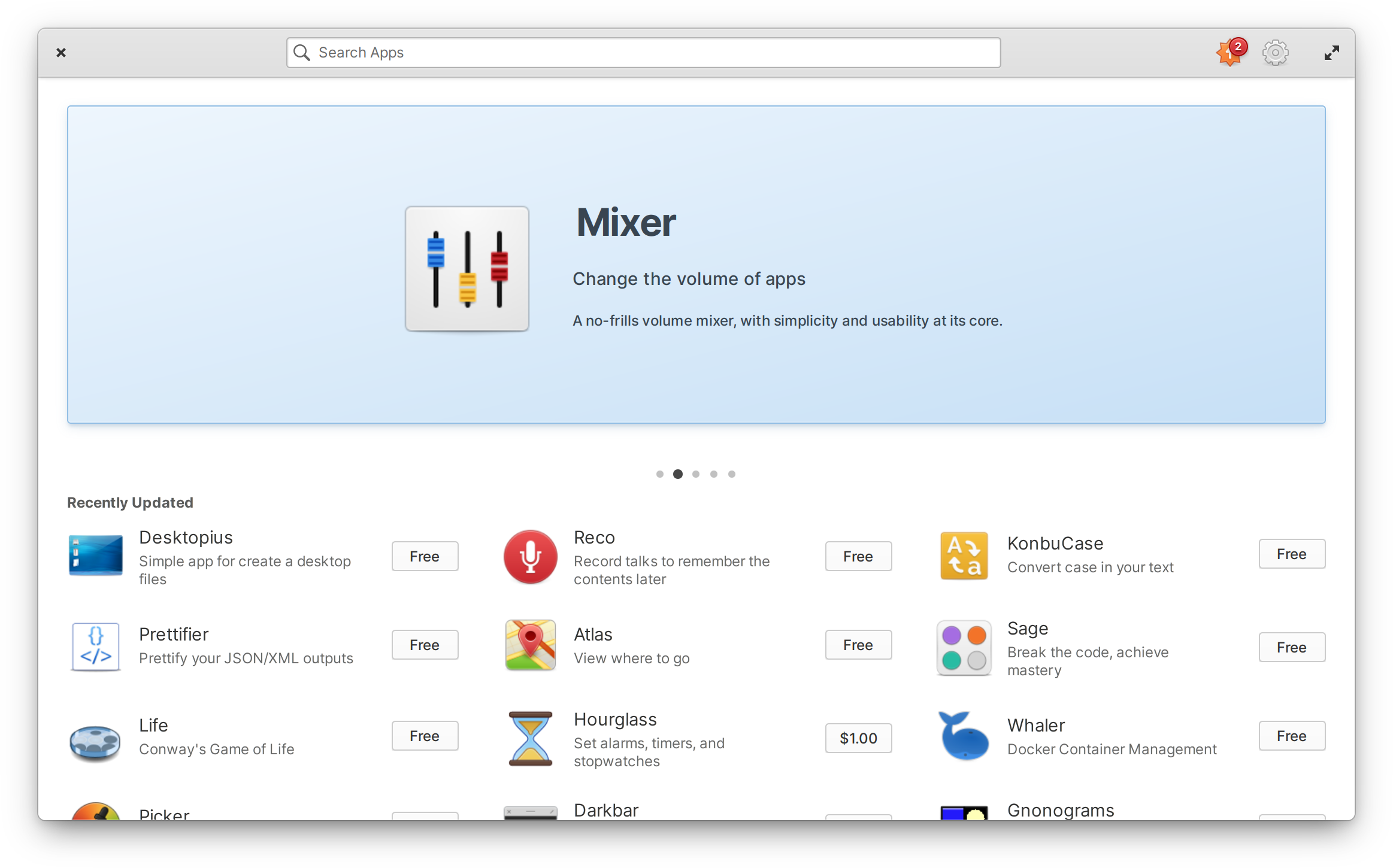Select the second carousel dot indicator
Screen dimensions: 1393x868
tap(676, 473)
